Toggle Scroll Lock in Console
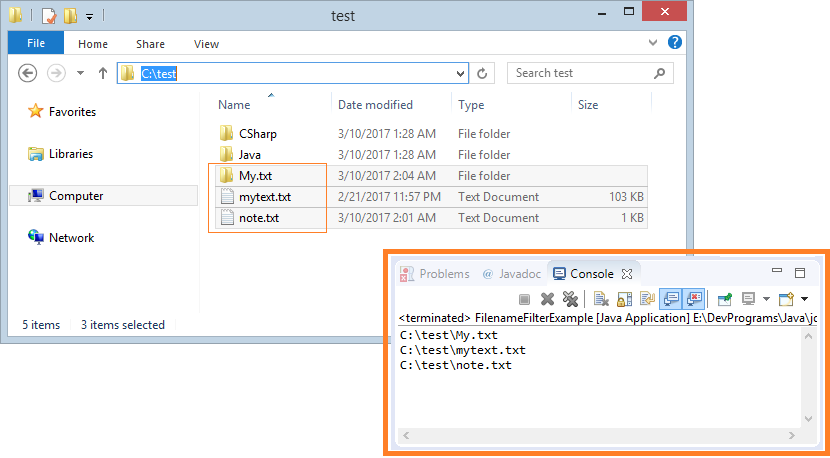The width and height of the screenshot is (830, 458). pos(624,299)
